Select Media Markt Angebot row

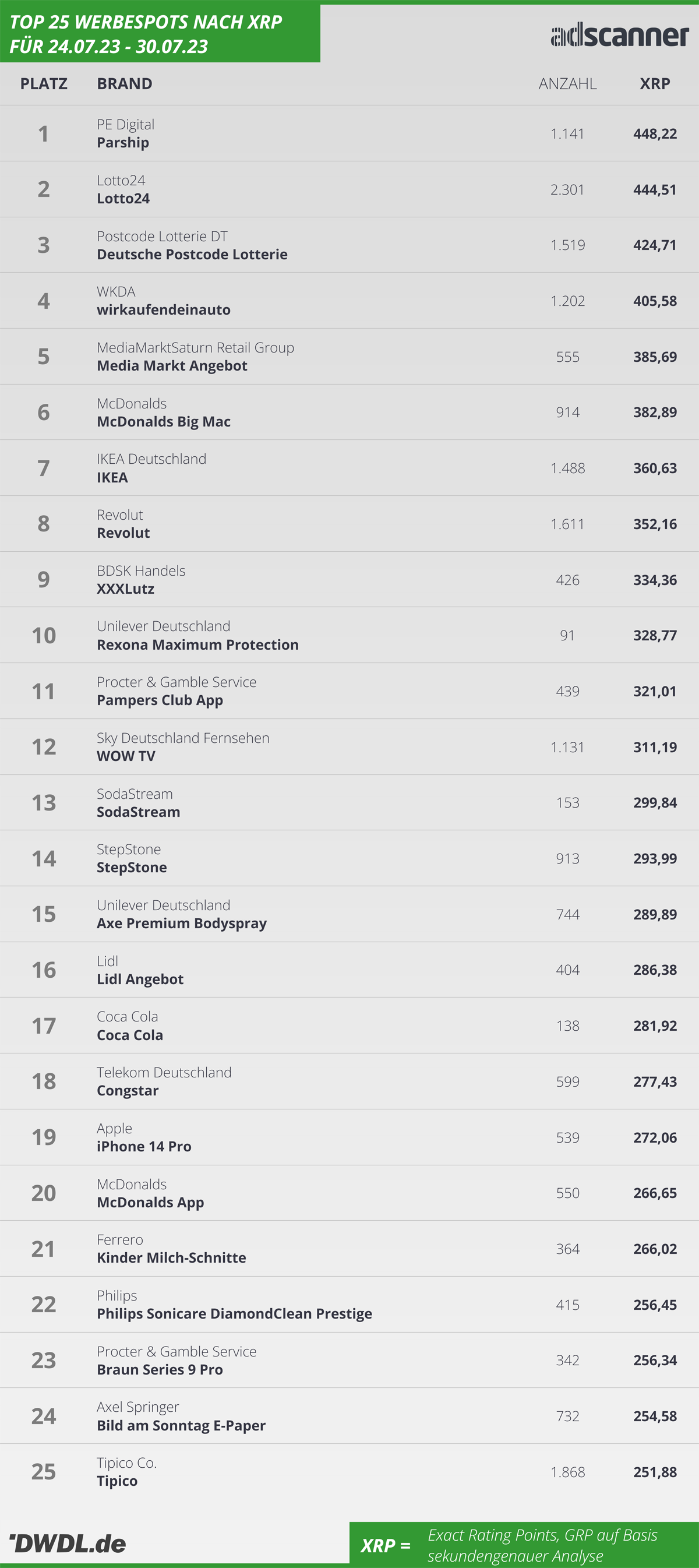tap(349, 357)
